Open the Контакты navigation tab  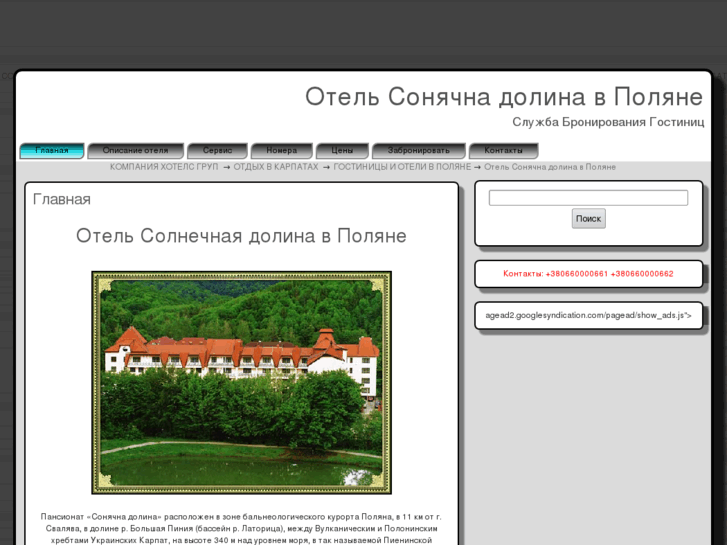point(503,151)
